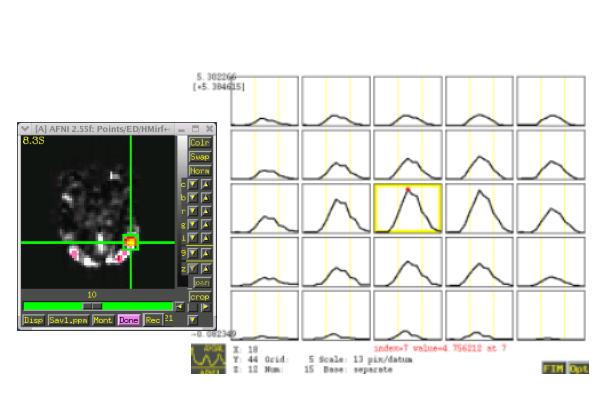Click the Norm button
This screenshot has height=400, width=600.
point(200,171)
